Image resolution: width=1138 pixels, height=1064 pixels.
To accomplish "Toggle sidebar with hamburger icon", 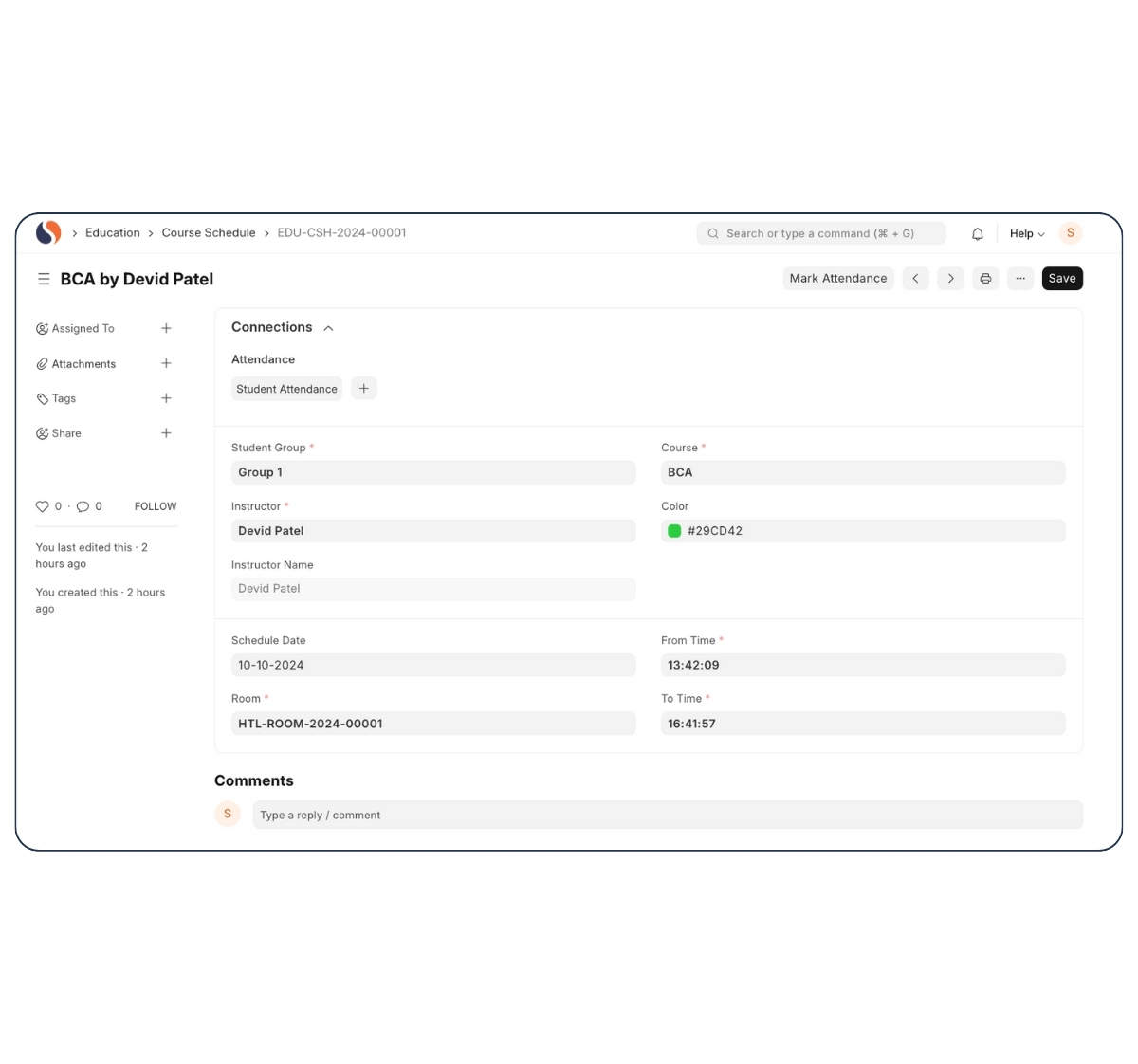I will [44, 279].
